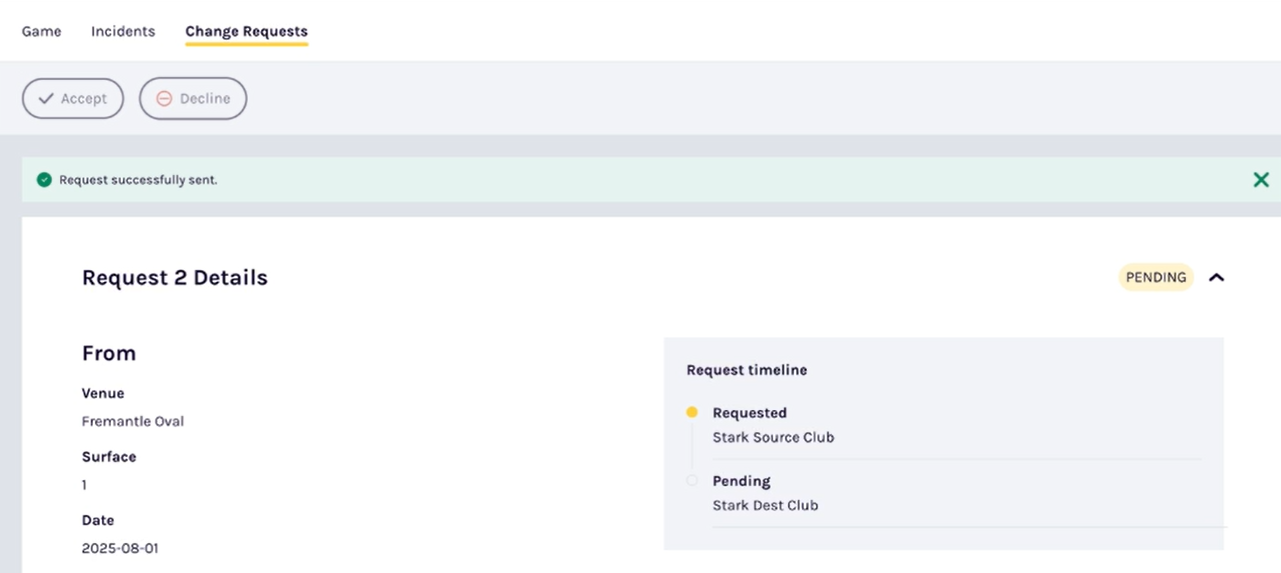
Task: Collapse the Request 2 Details chevron
Action: pos(1216,278)
